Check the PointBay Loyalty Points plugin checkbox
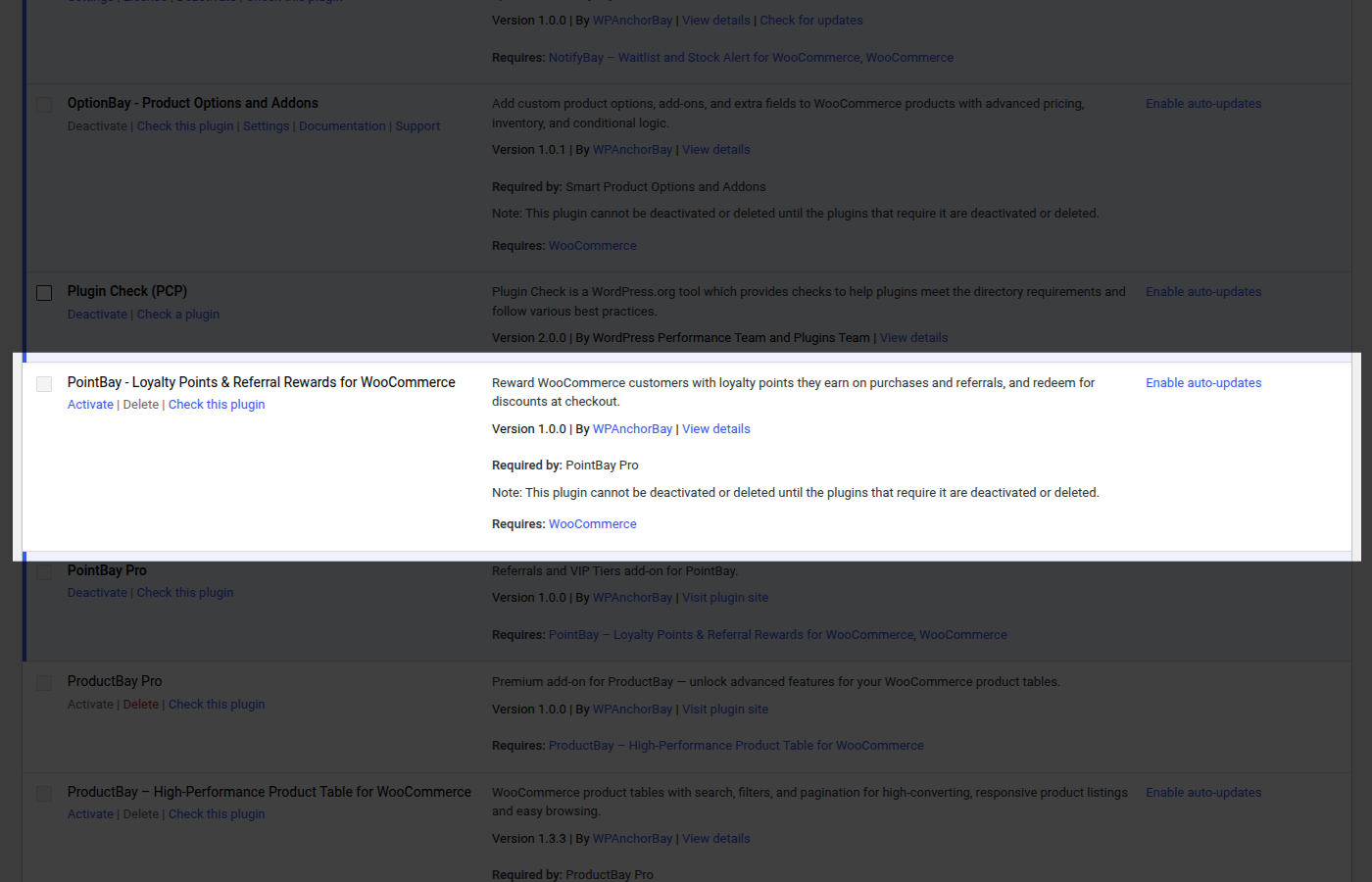Screen dimensions: 1372x882 [44, 384]
